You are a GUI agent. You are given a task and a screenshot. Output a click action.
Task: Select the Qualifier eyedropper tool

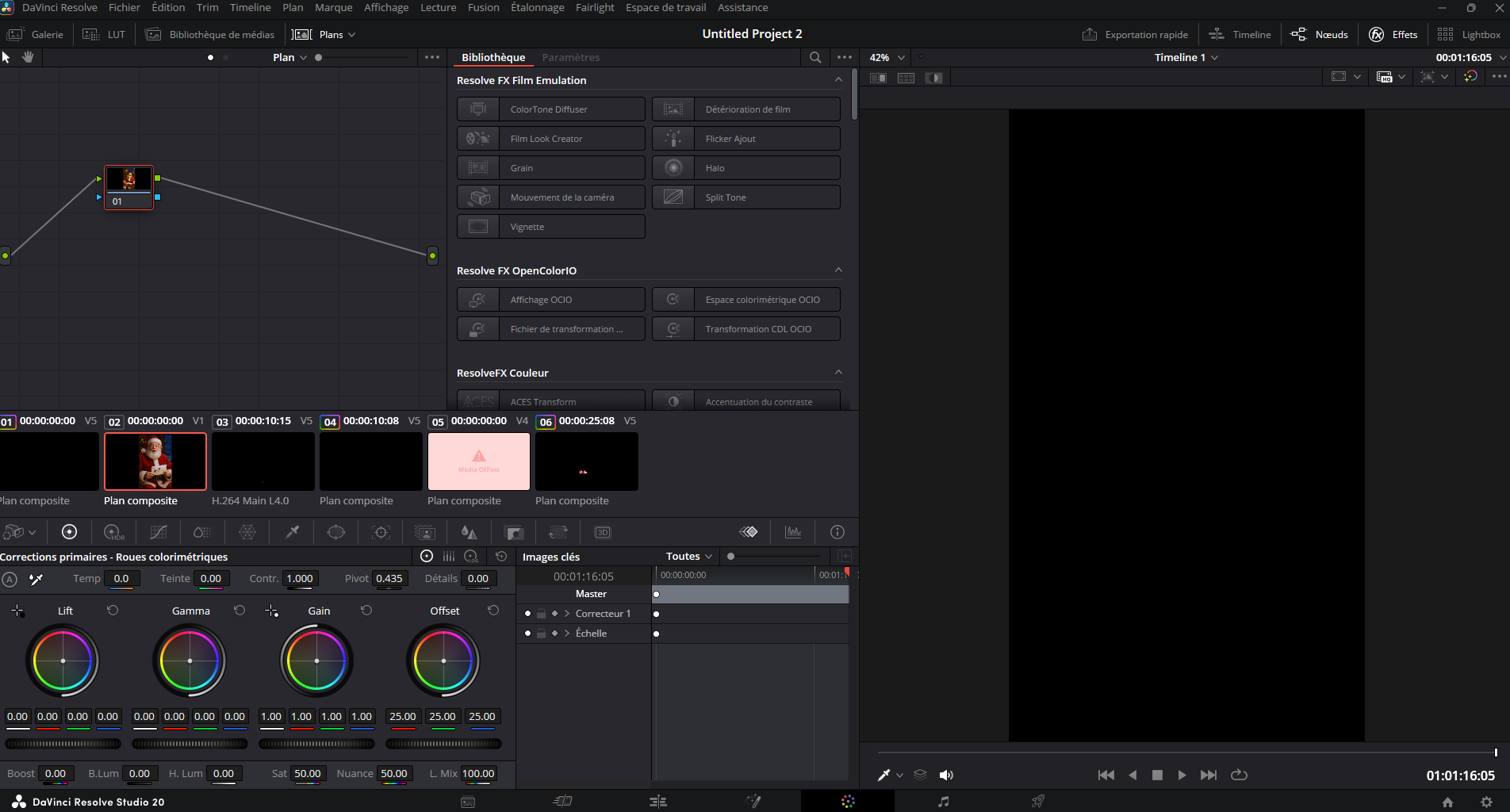point(292,532)
